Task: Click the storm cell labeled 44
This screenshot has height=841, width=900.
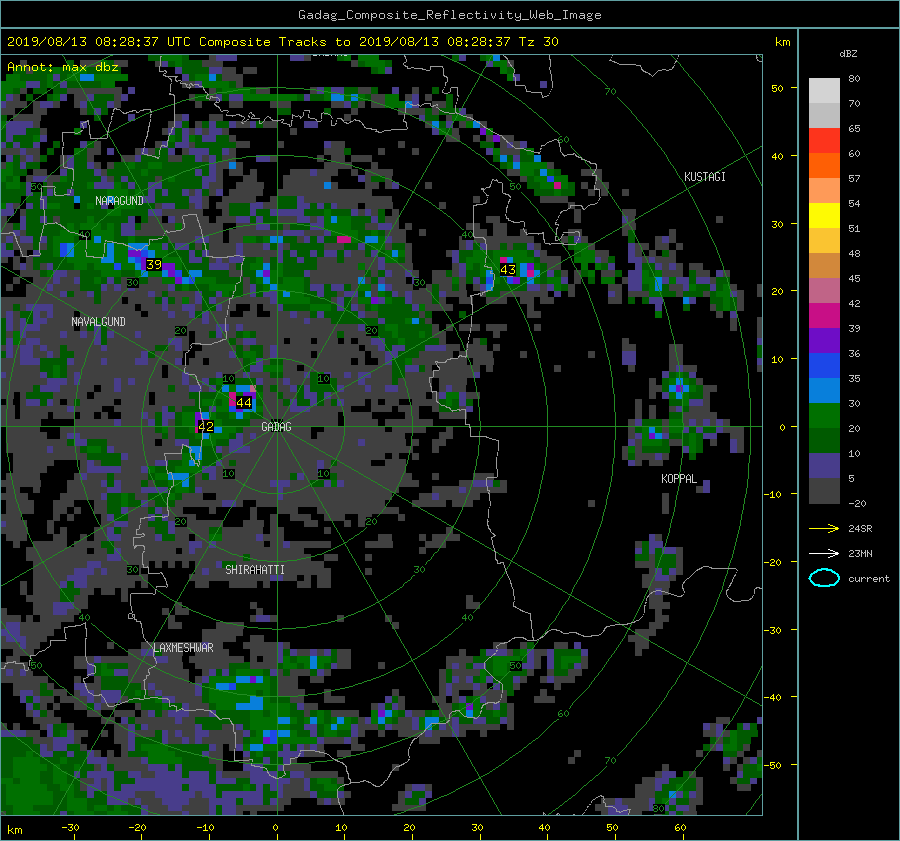Action: (244, 402)
